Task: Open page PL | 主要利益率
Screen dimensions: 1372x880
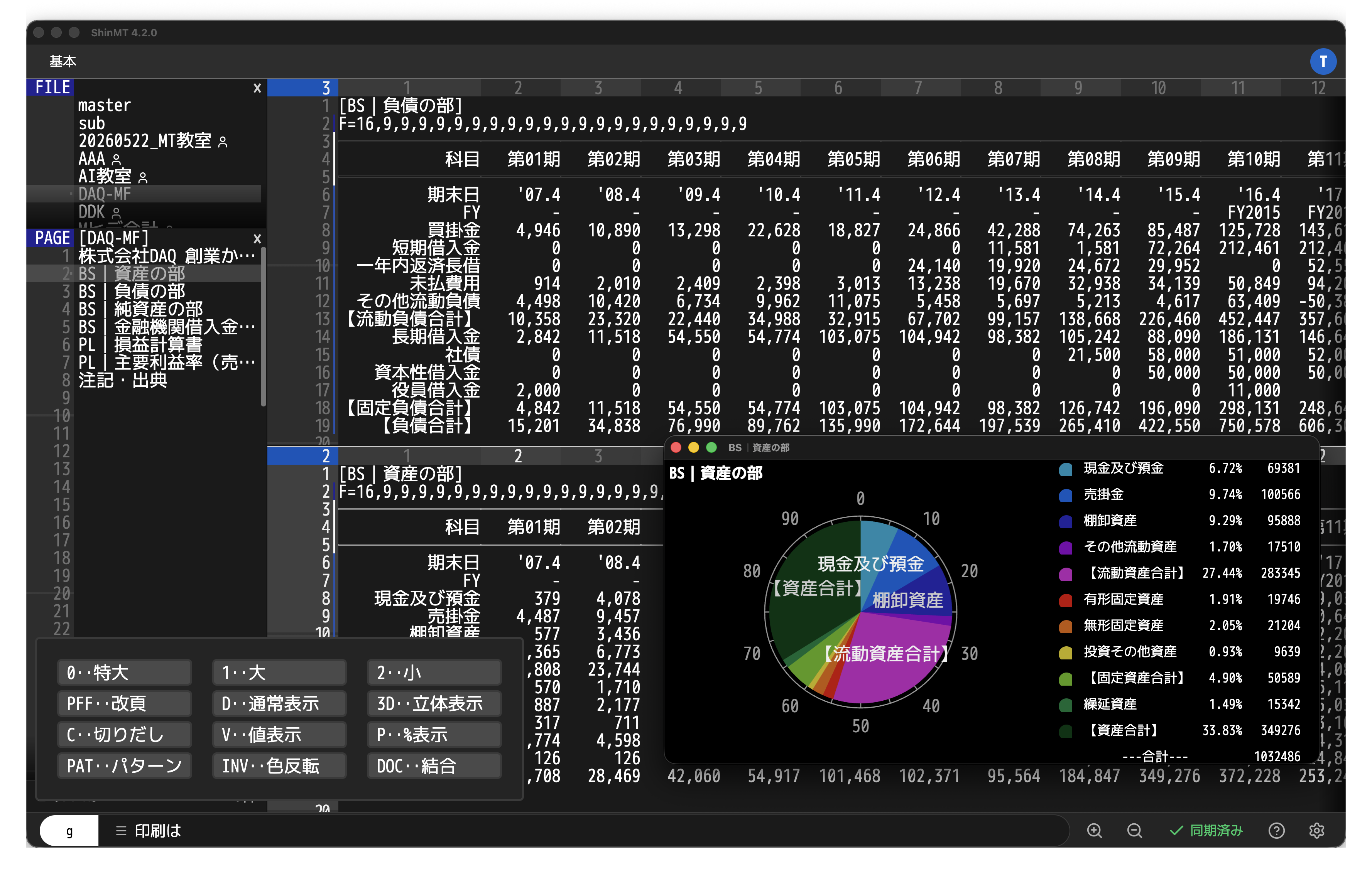Action: (x=167, y=362)
